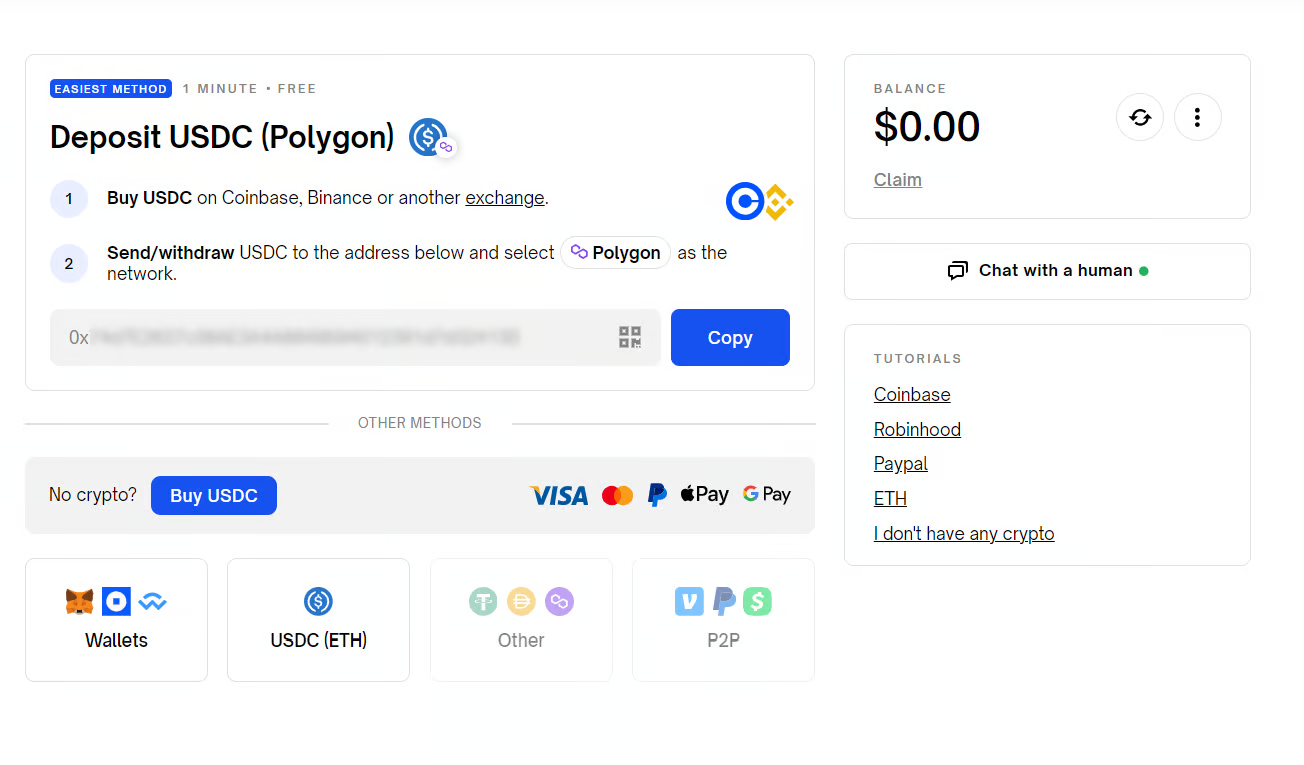The height and width of the screenshot is (765, 1304).
Task: Open the balance options three-dot menu
Action: [x=1198, y=117]
